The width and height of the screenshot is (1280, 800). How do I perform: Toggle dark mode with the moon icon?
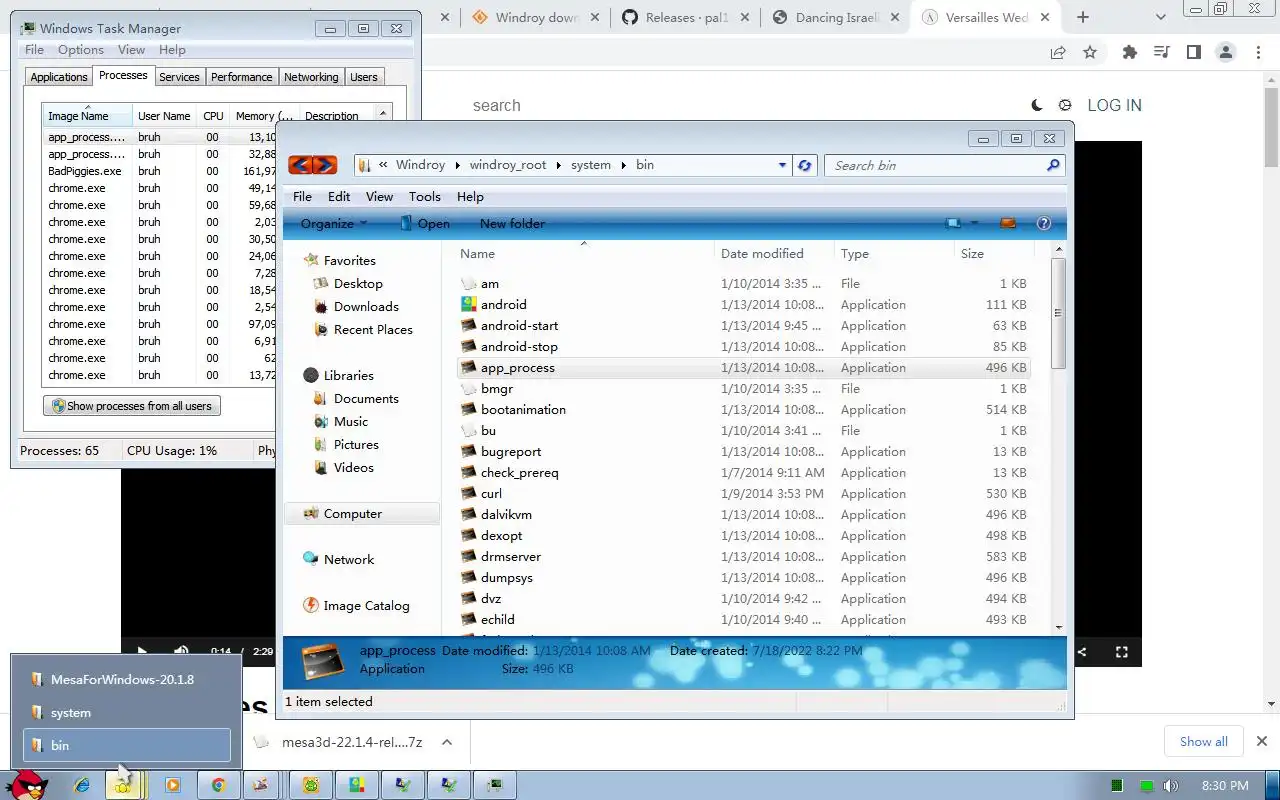pyautogui.click(x=1037, y=105)
